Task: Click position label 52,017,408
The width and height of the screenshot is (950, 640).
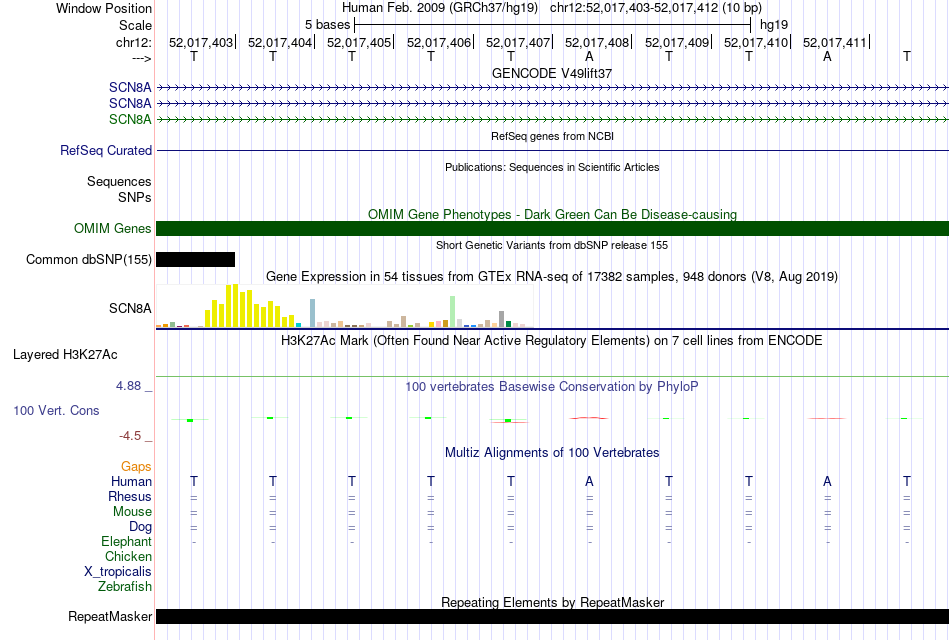Action: tap(597, 42)
